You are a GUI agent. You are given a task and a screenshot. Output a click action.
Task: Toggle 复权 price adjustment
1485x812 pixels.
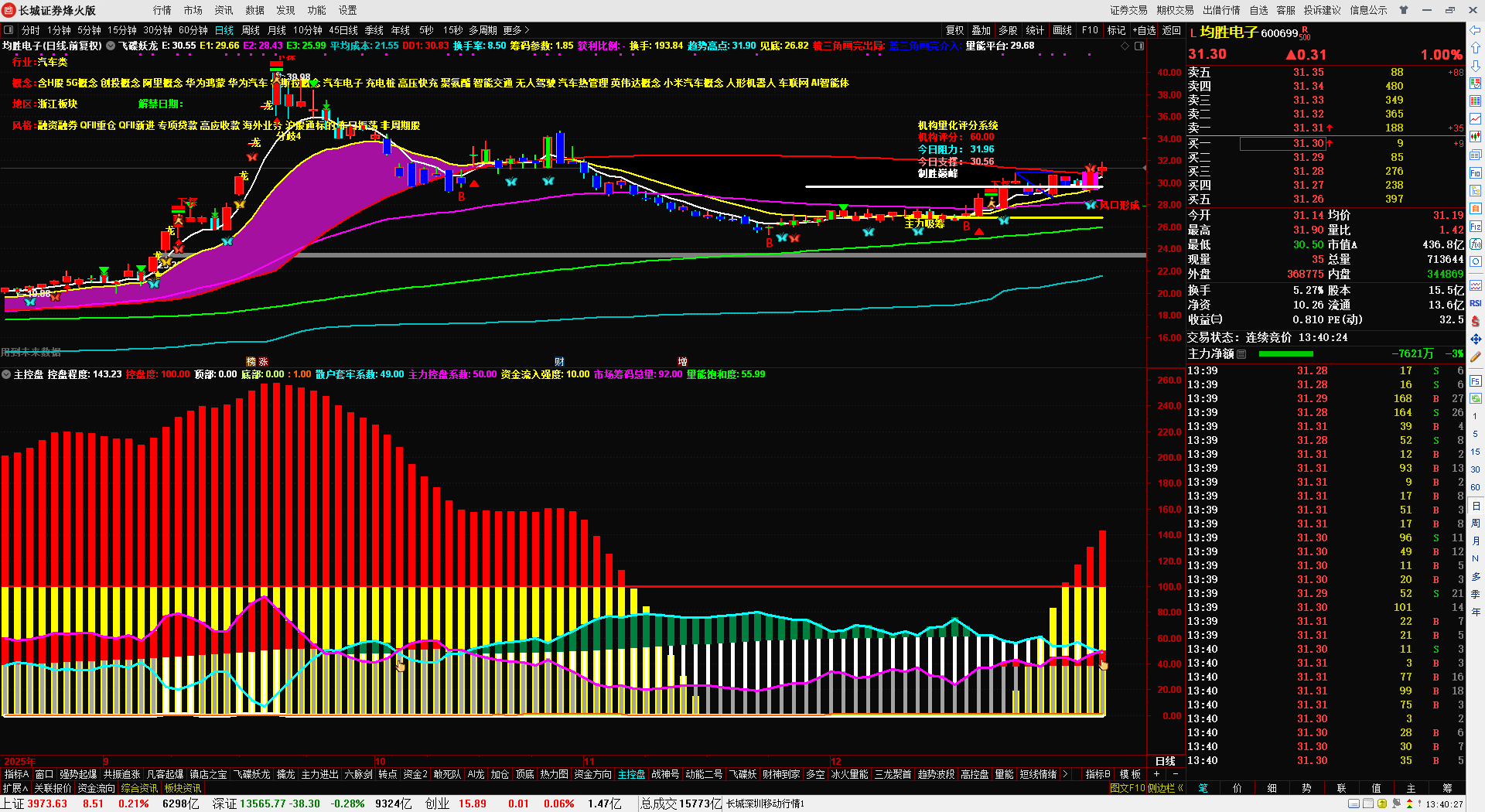point(955,30)
